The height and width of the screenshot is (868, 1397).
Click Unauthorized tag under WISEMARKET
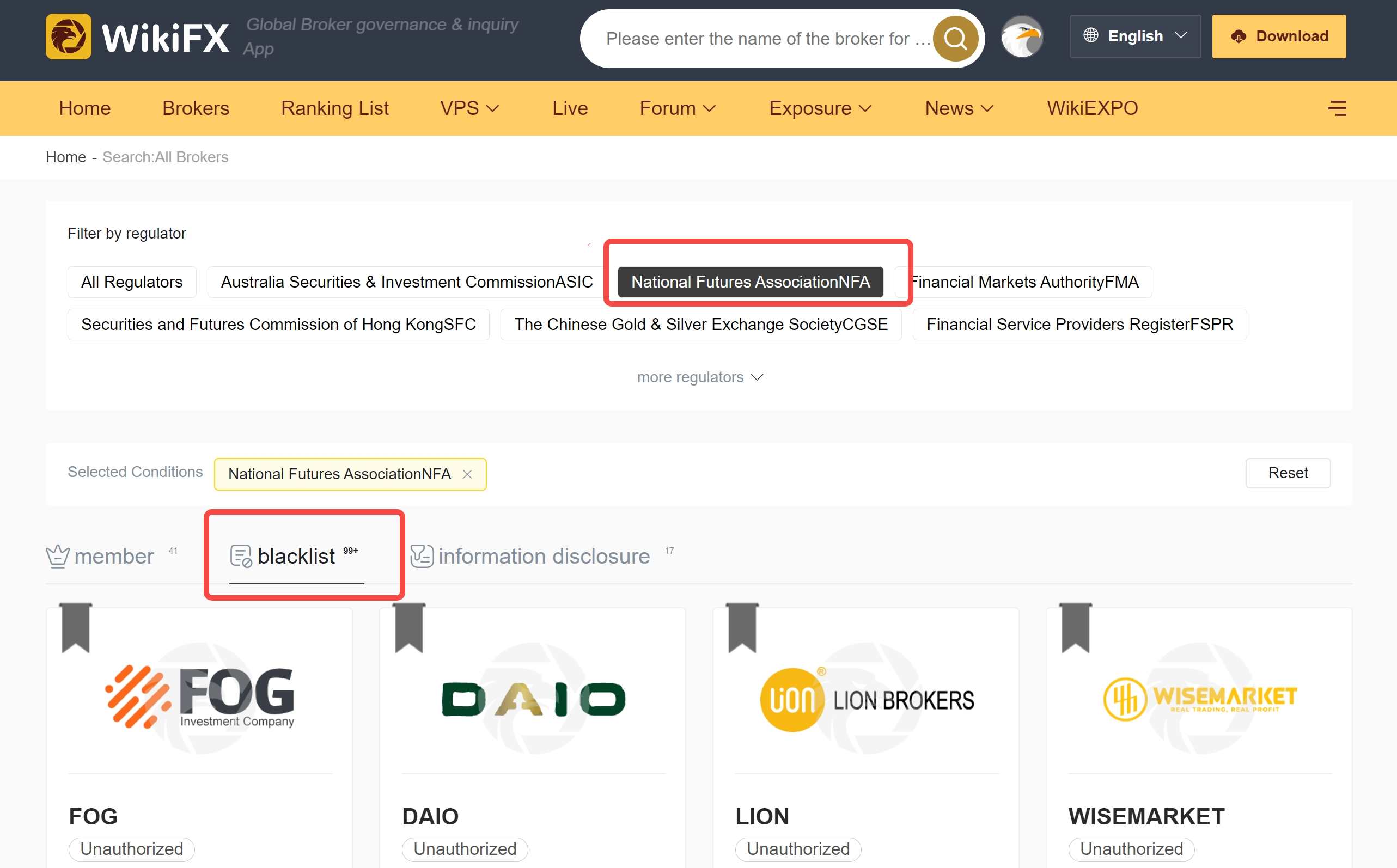click(1131, 849)
